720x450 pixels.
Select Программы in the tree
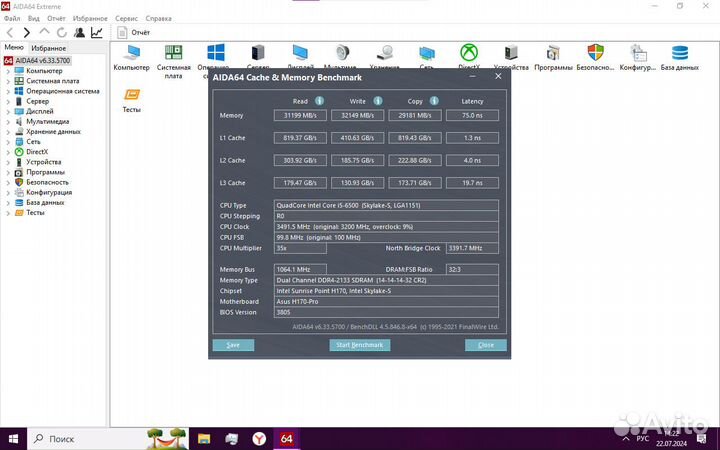pos(45,172)
